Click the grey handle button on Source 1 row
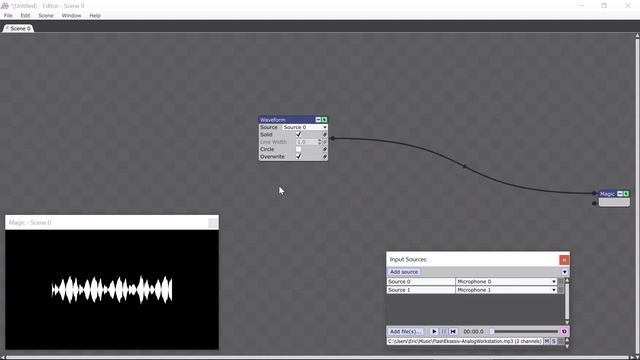Image resolution: width=640 pixels, height=360 pixels. coord(561,290)
